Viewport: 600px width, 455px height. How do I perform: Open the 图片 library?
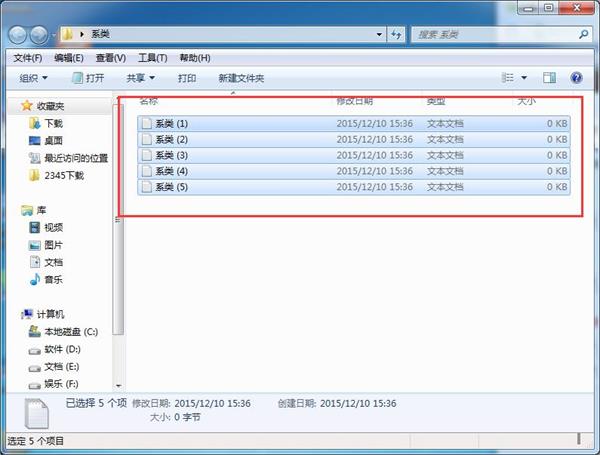click(x=53, y=245)
